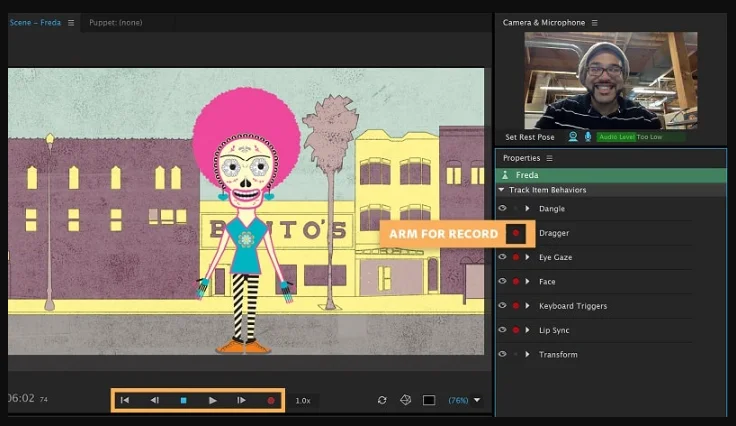Click the Eye Gaze label
The image size is (736, 426).
(x=556, y=257)
